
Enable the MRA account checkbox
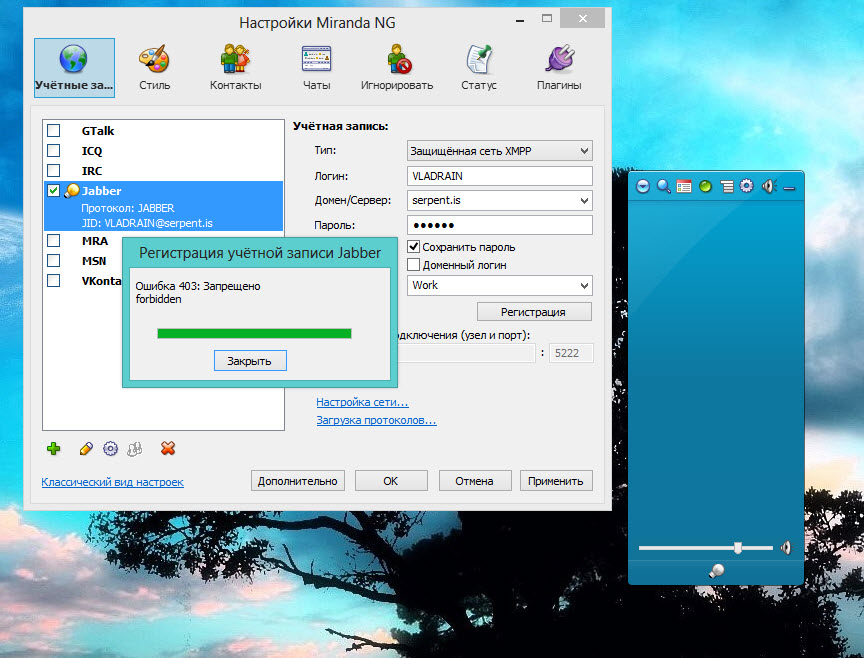[53, 241]
